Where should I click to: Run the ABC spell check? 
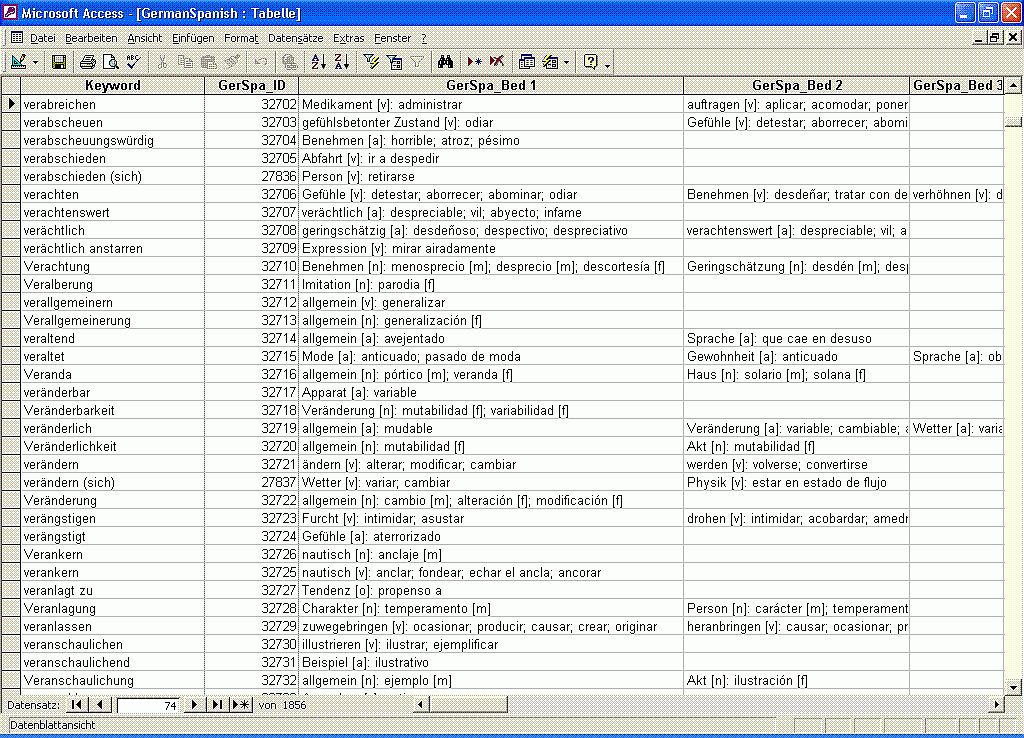(x=133, y=62)
